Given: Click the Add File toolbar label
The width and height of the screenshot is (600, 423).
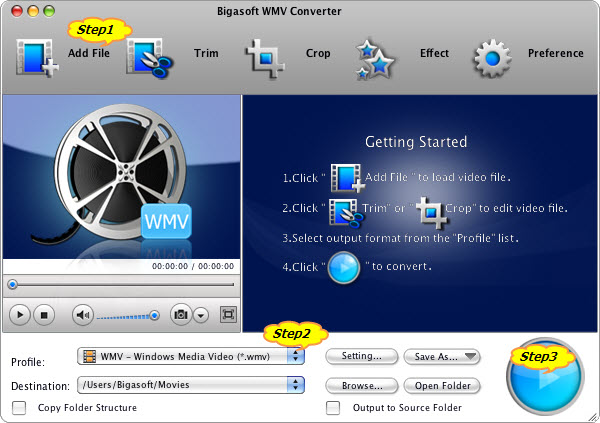Looking at the screenshot, I should [89, 53].
